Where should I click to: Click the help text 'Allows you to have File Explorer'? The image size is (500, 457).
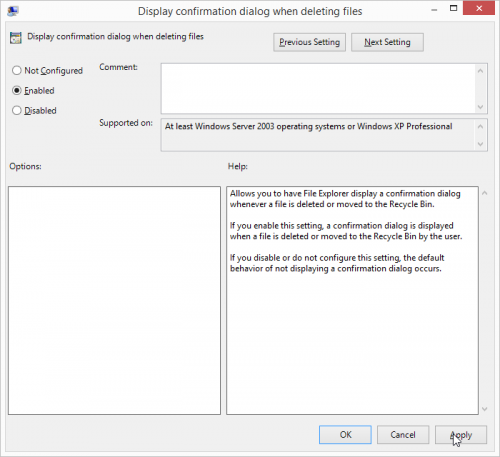(x=289, y=194)
